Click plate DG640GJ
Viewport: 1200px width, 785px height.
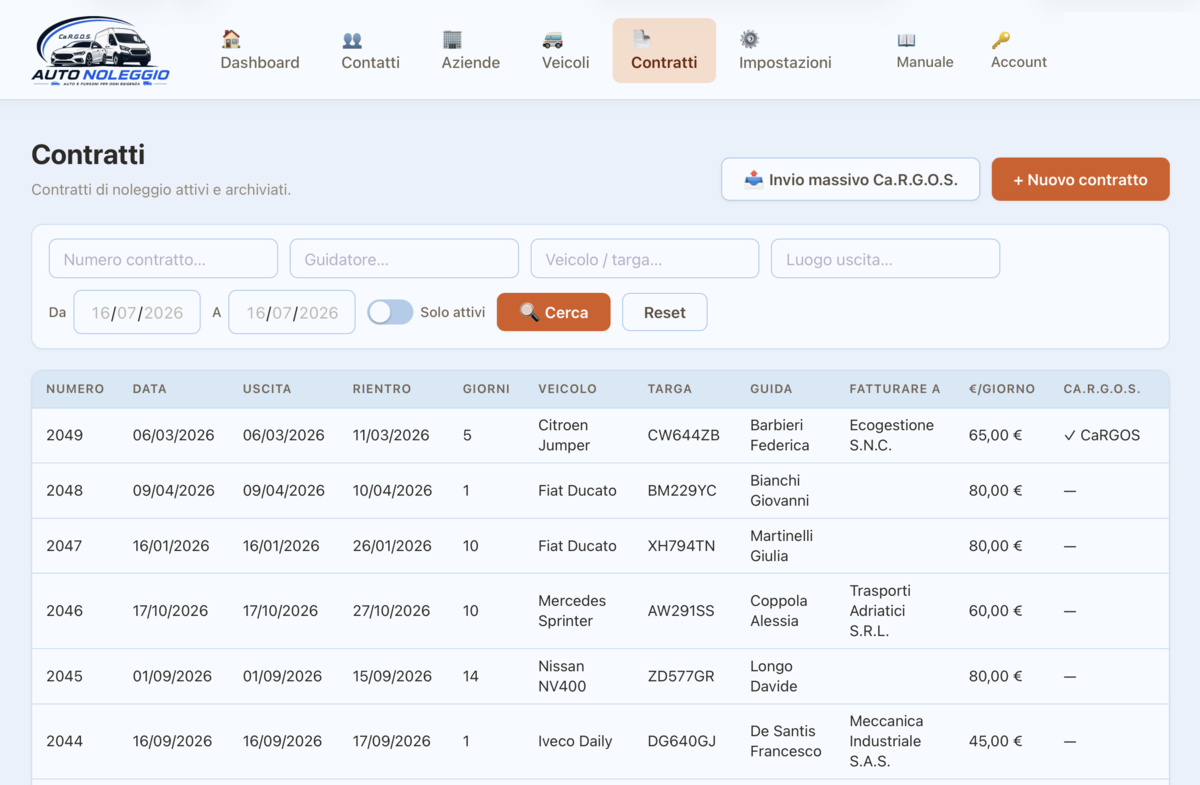point(682,741)
